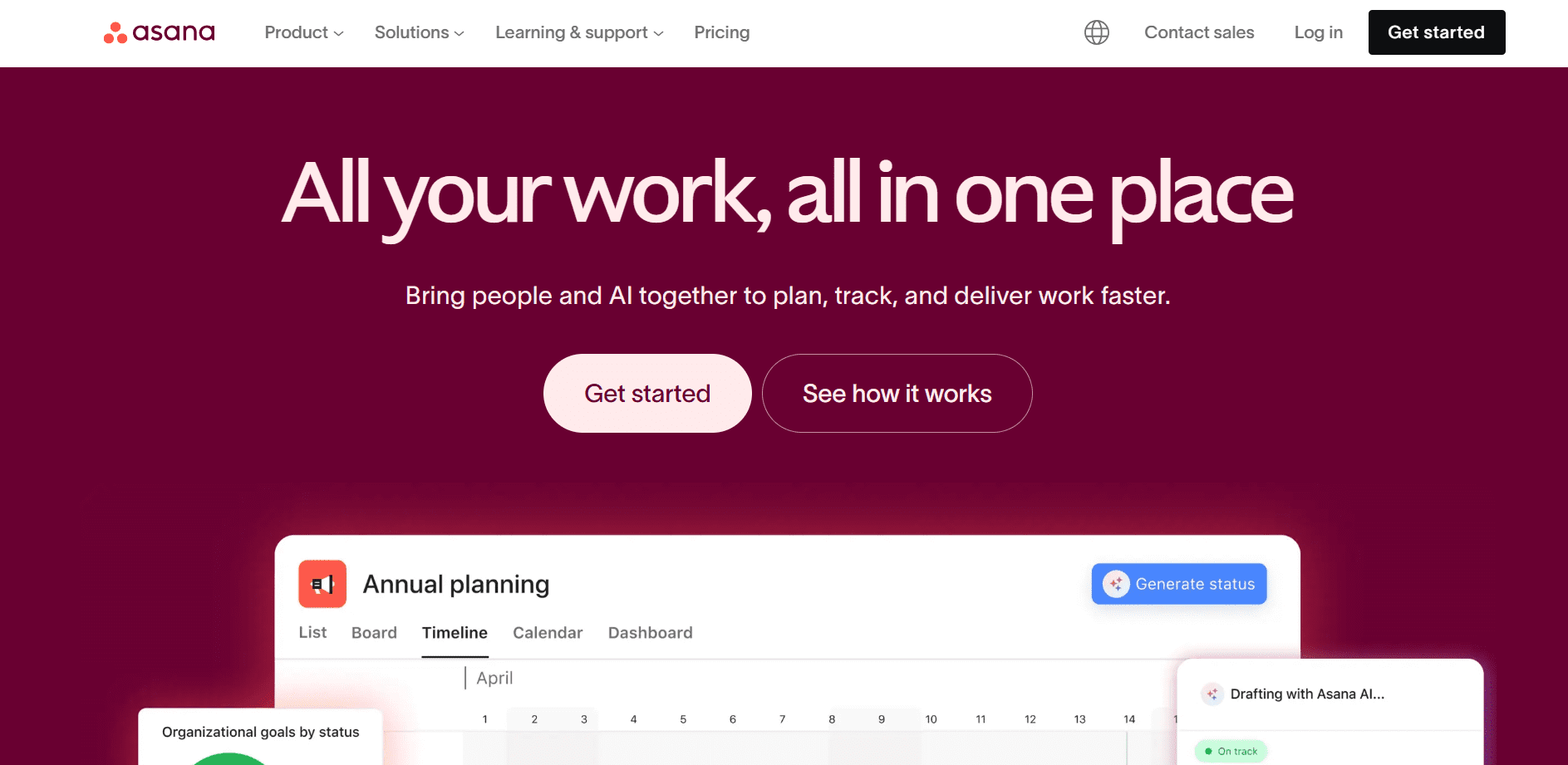Click the Asana logo
The width and height of the screenshot is (1568, 765).
pyautogui.click(x=158, y=32)
